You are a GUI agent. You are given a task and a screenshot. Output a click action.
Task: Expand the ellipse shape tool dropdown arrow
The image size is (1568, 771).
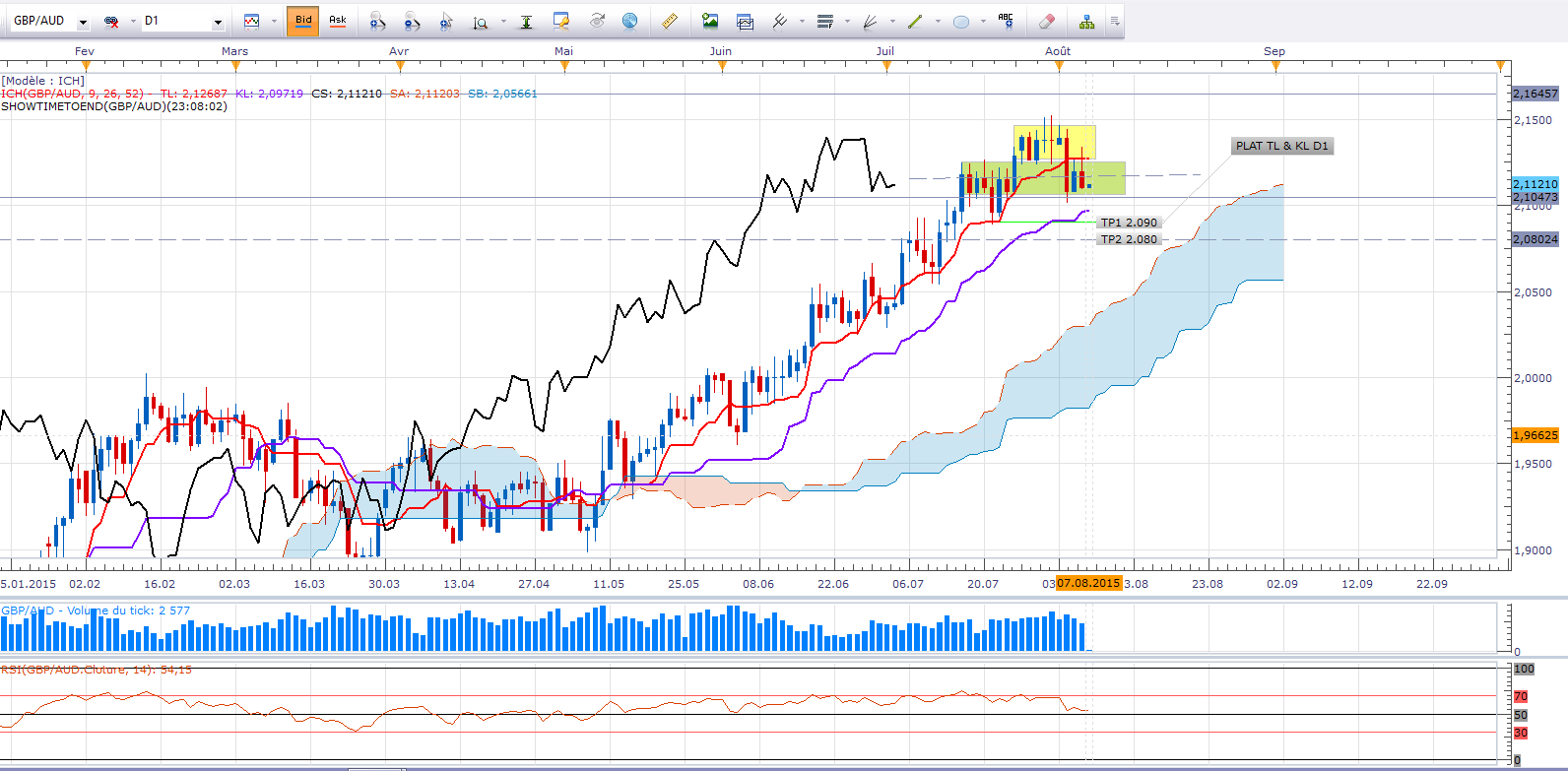pos(983,22)
